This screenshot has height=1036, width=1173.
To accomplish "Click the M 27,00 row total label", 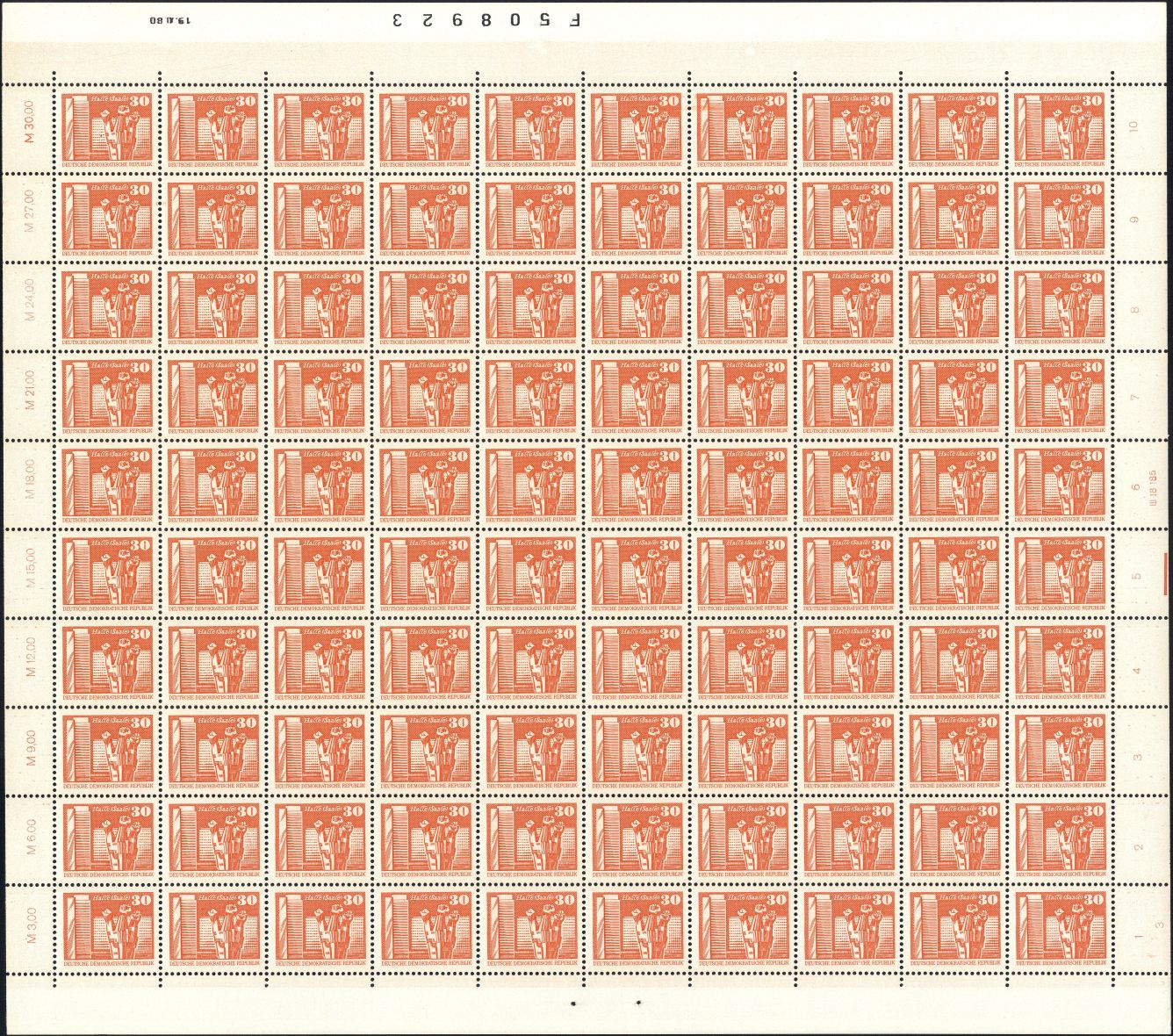I will coord(31,211).
